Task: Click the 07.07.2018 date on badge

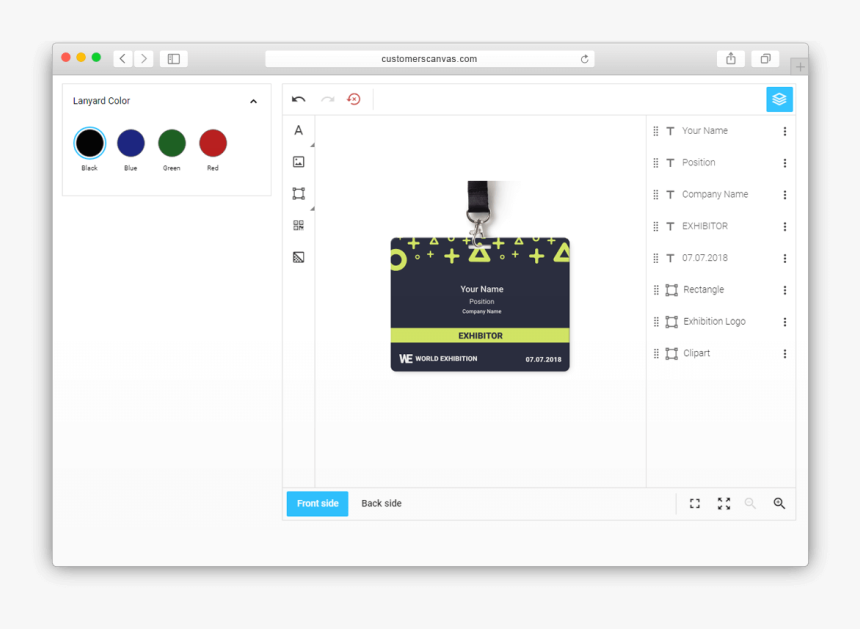Action: [x=543, y=360]
